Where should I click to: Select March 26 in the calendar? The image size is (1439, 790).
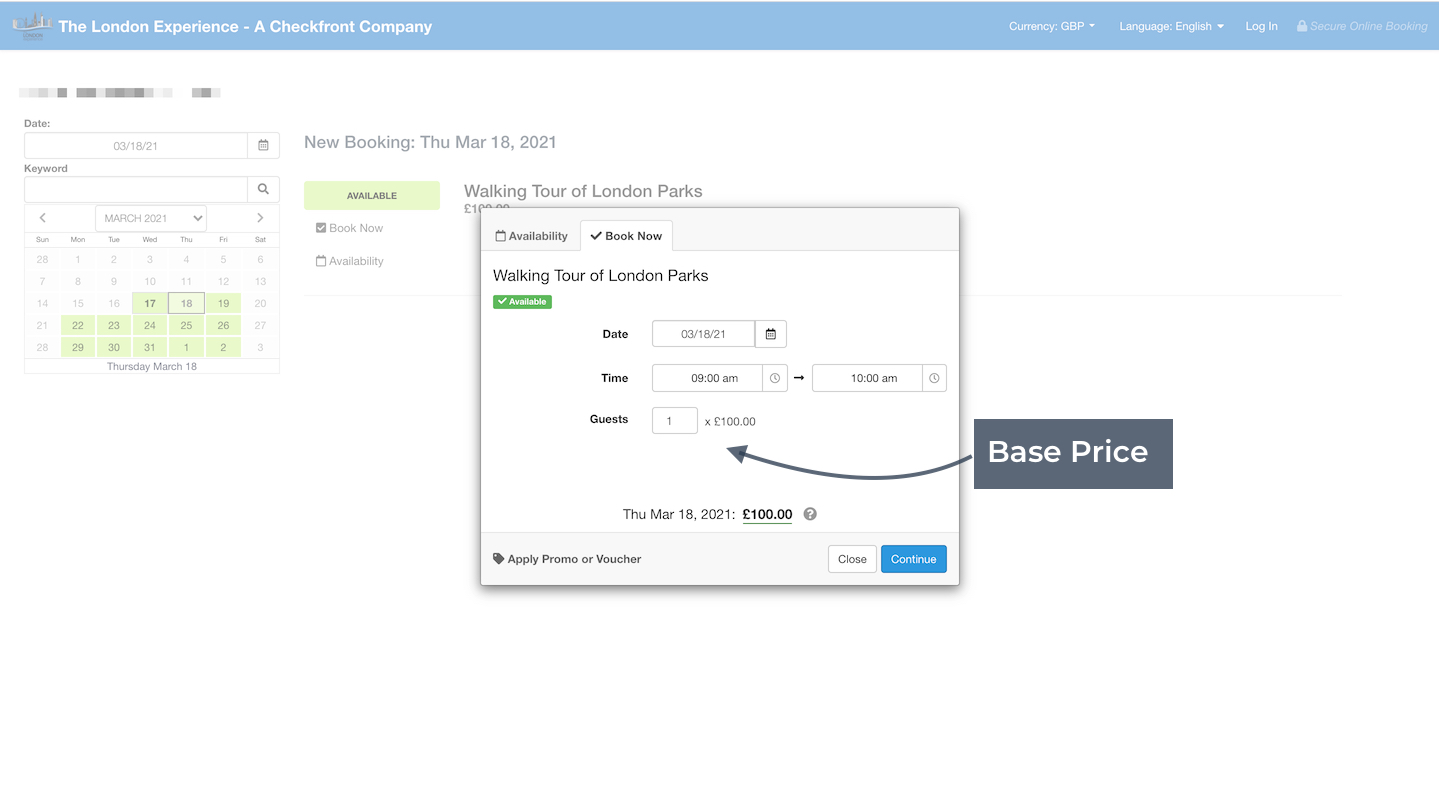point(223,325)
